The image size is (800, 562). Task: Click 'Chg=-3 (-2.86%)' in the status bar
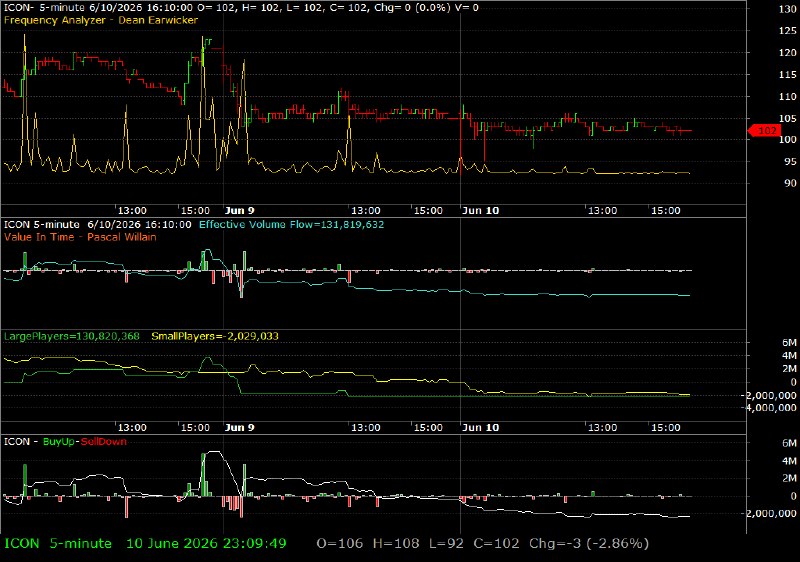[589, 544]
